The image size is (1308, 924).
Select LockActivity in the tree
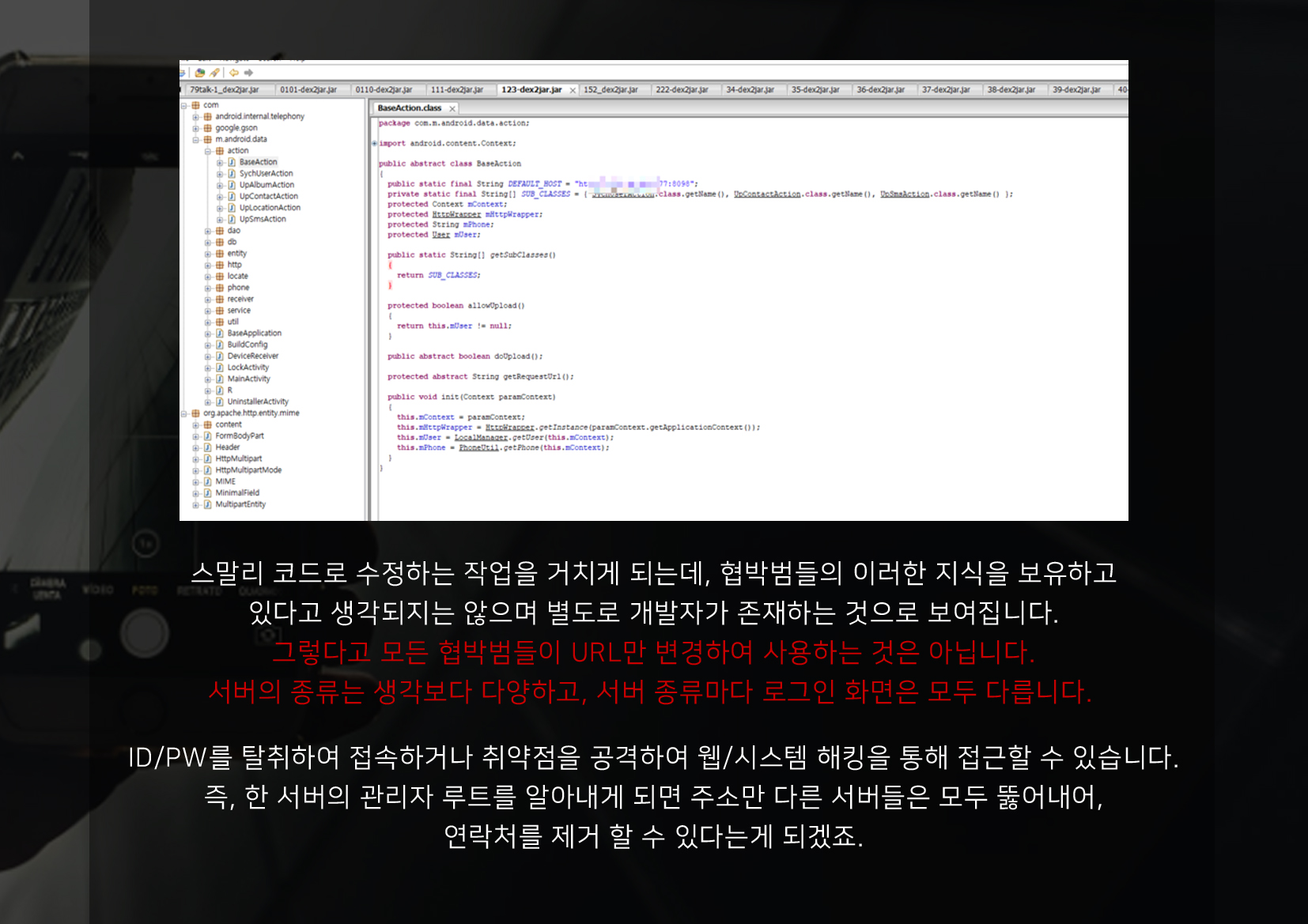click(248, 368)
